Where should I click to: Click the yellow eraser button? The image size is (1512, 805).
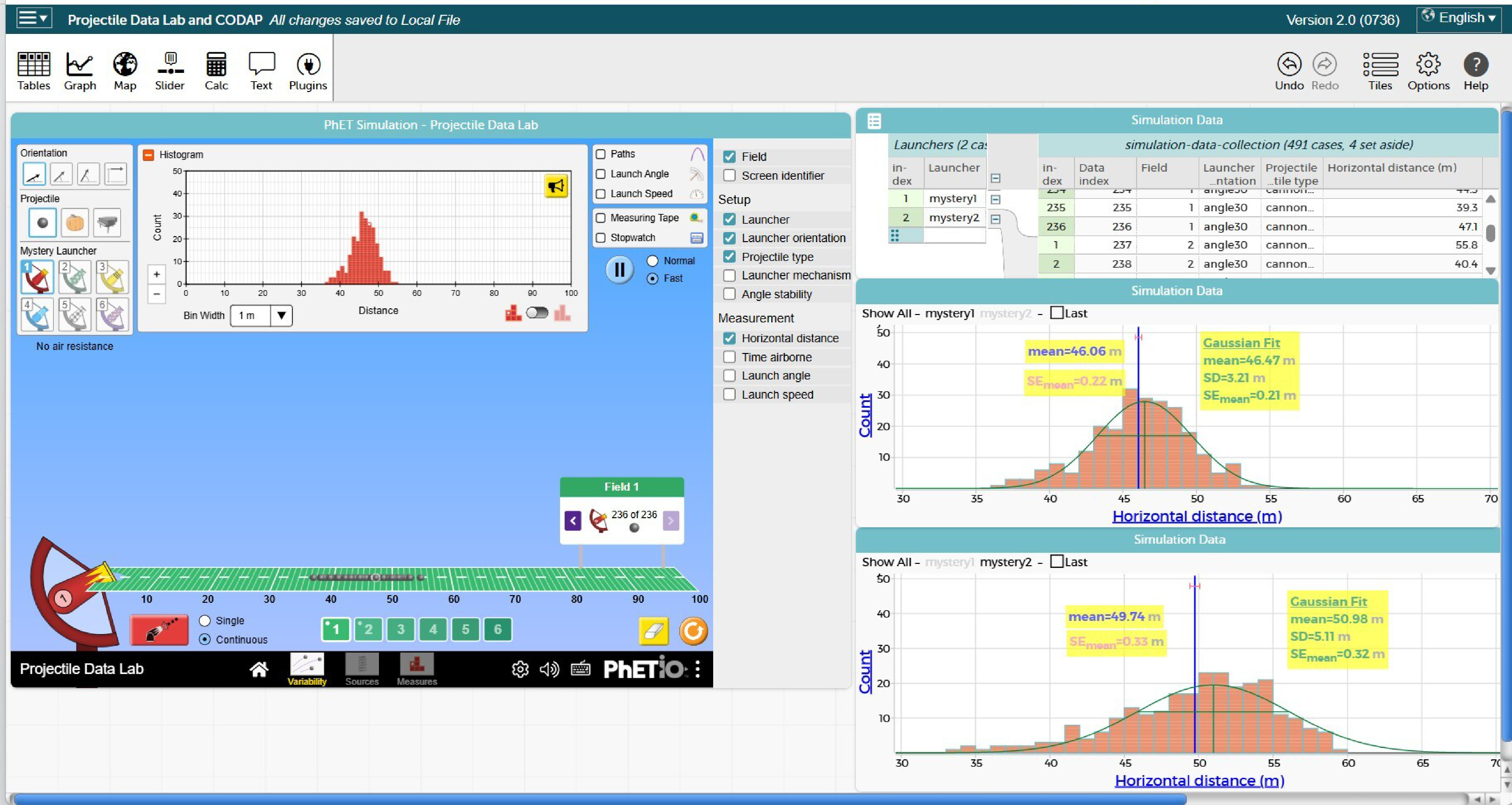653,631
